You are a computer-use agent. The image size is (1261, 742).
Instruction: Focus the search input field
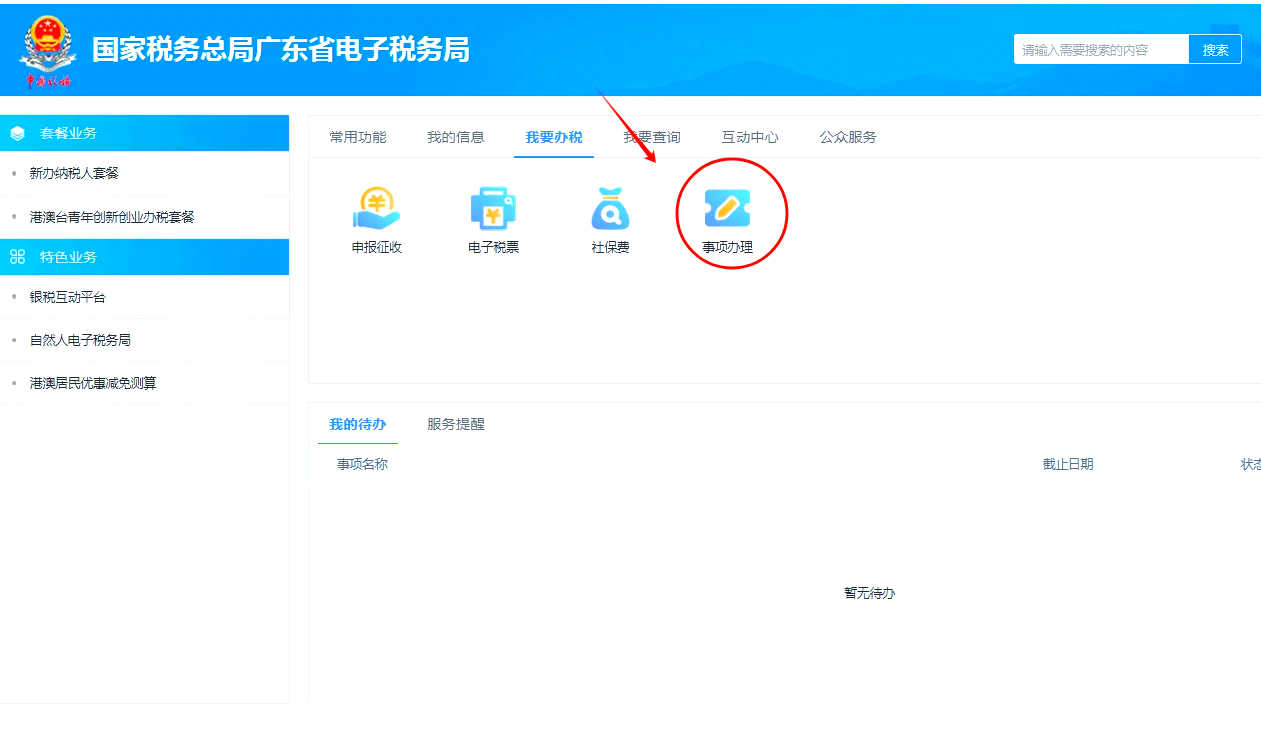click(x=1101, y=50)
